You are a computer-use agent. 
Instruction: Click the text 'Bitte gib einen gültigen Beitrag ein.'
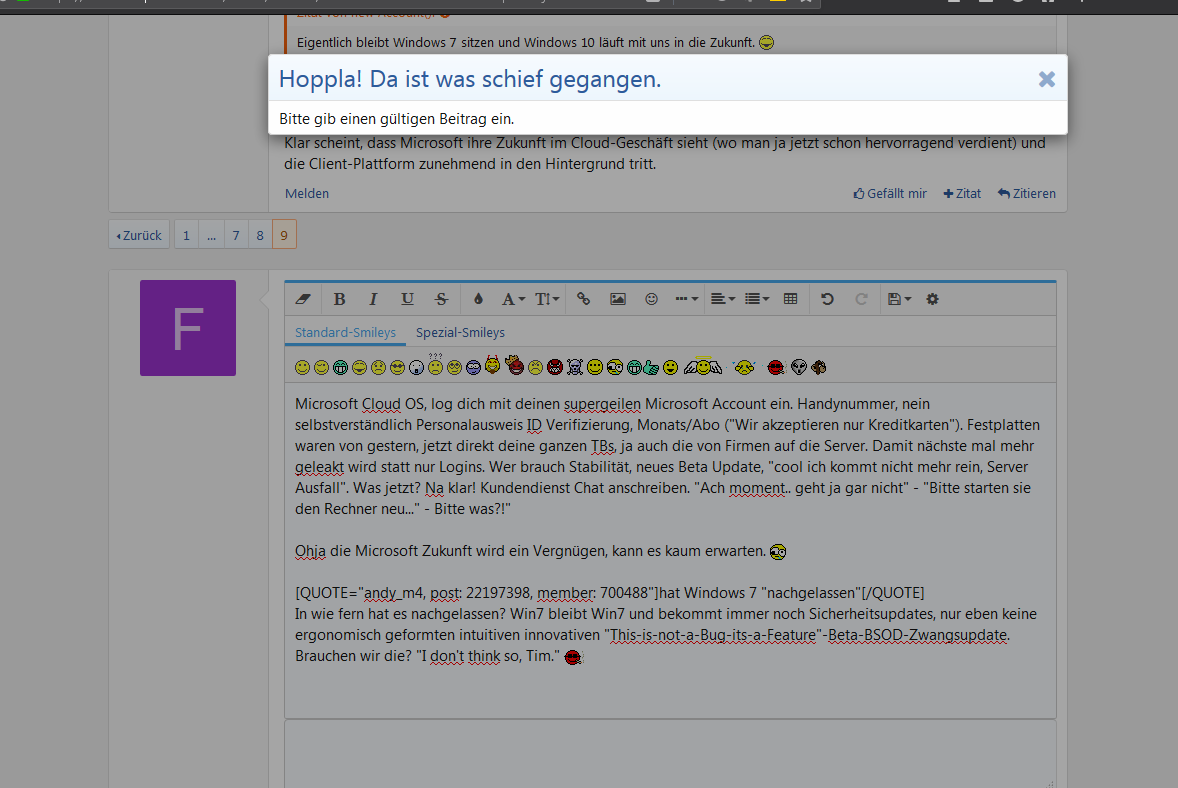[397, 119]
